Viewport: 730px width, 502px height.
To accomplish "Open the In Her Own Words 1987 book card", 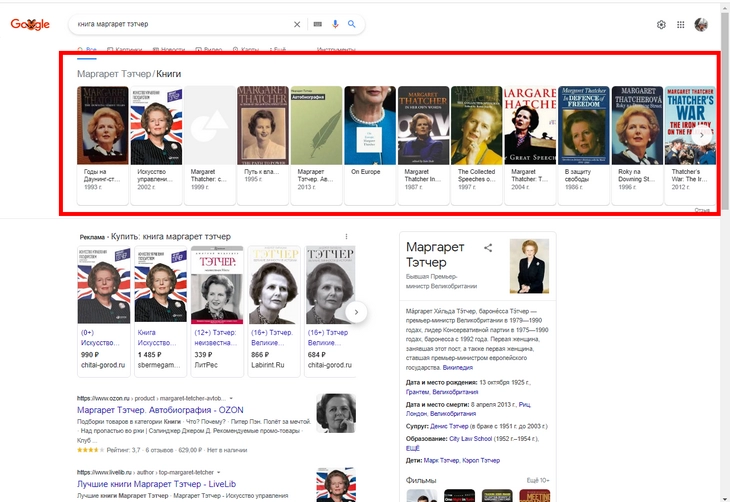I will (x=423, y=145).
